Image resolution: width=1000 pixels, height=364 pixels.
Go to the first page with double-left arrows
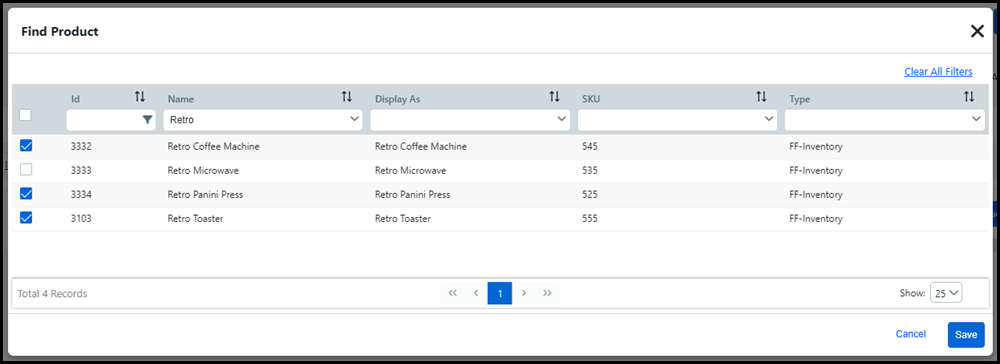[453, 293]
